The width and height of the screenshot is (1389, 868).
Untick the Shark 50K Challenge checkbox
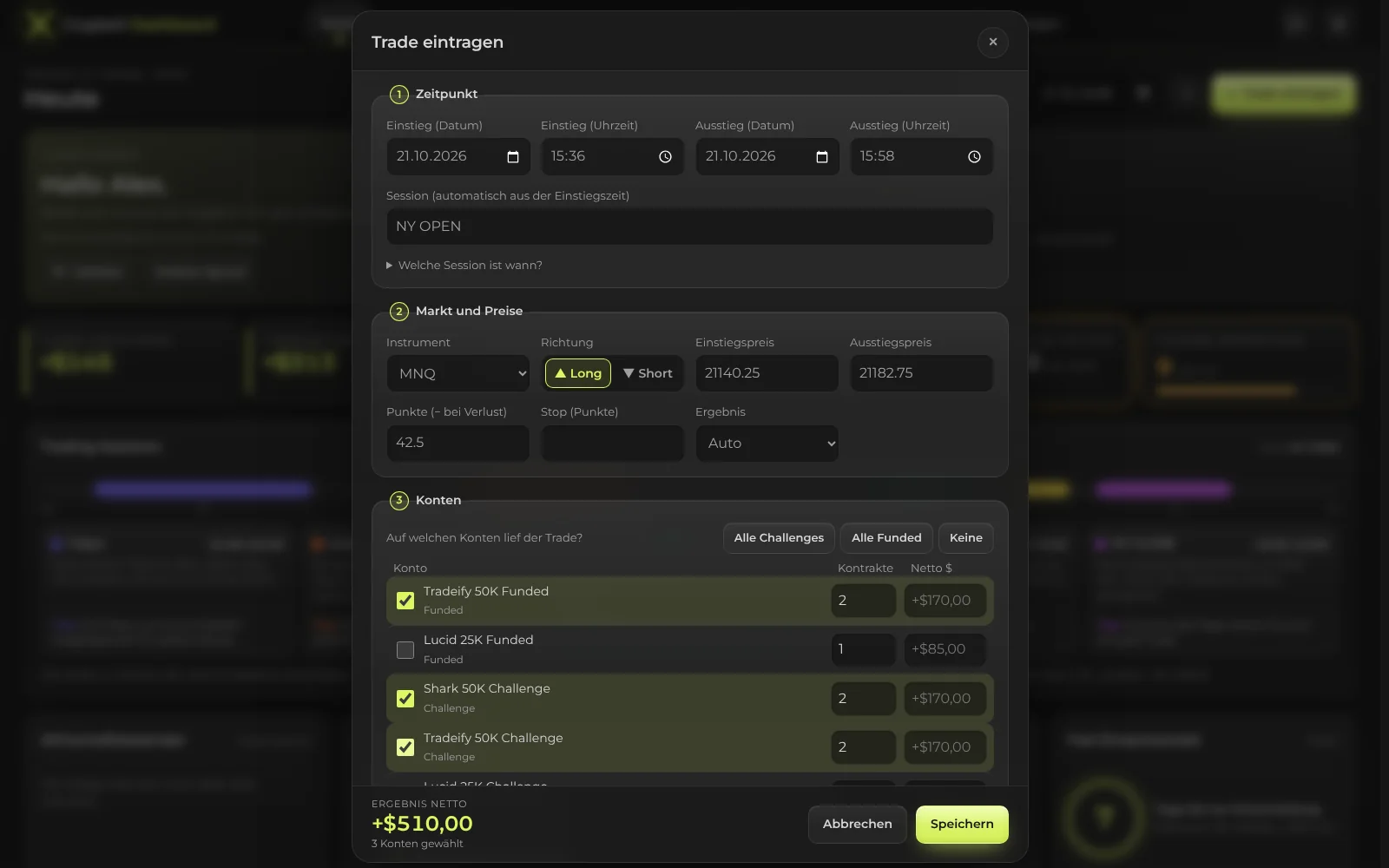[405, 698]
